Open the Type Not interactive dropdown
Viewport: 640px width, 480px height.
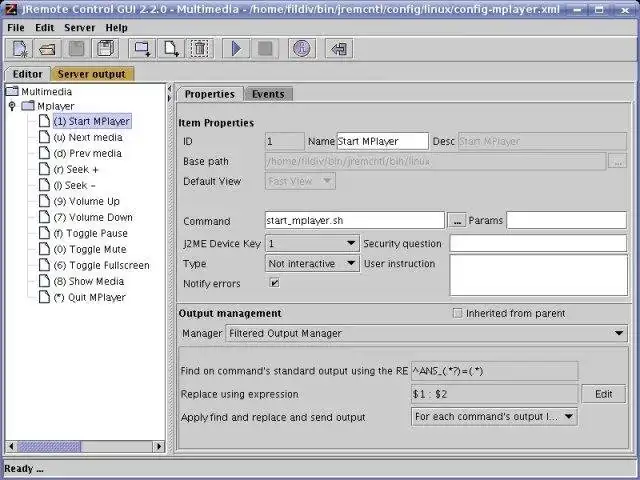coord(312,264)
